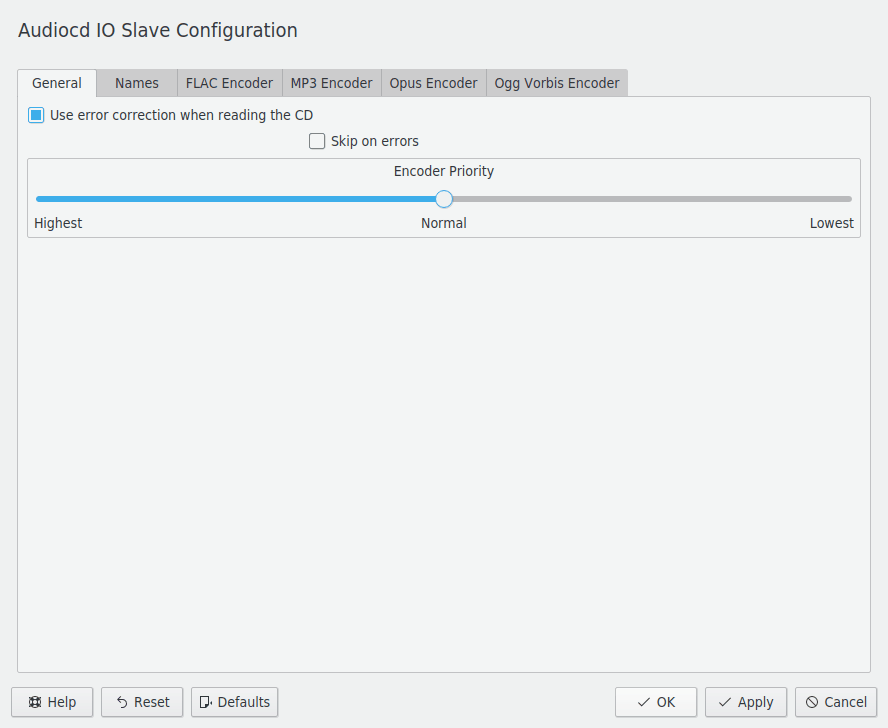Click the Lowest label under the slider
The image size is (888, 728).
tap(831, 223)
